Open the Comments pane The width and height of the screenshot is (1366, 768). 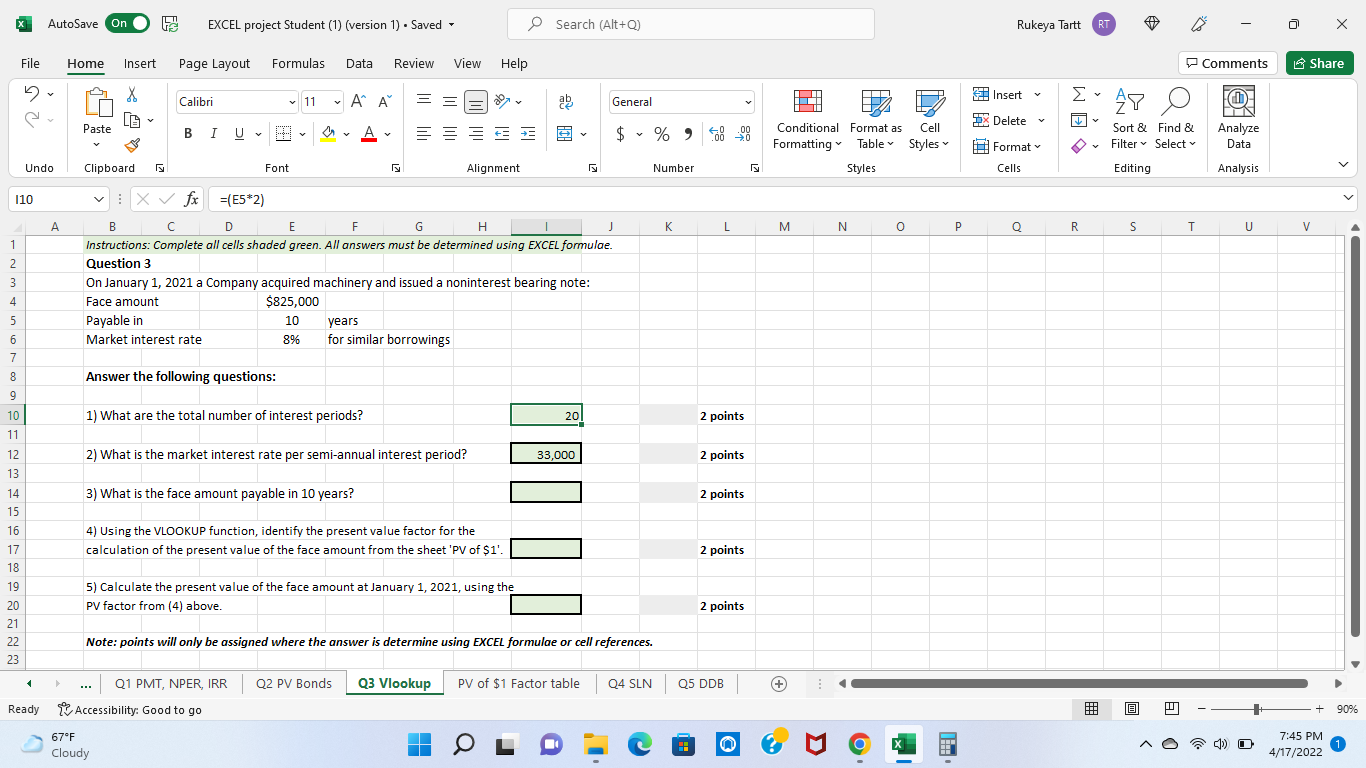[x=1227, y=63]
